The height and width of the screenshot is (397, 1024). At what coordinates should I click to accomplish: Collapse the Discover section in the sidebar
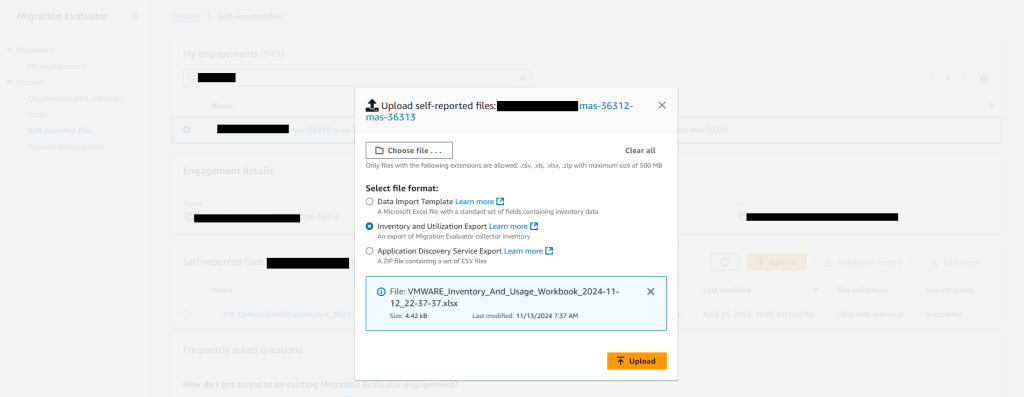pos(10,82)
